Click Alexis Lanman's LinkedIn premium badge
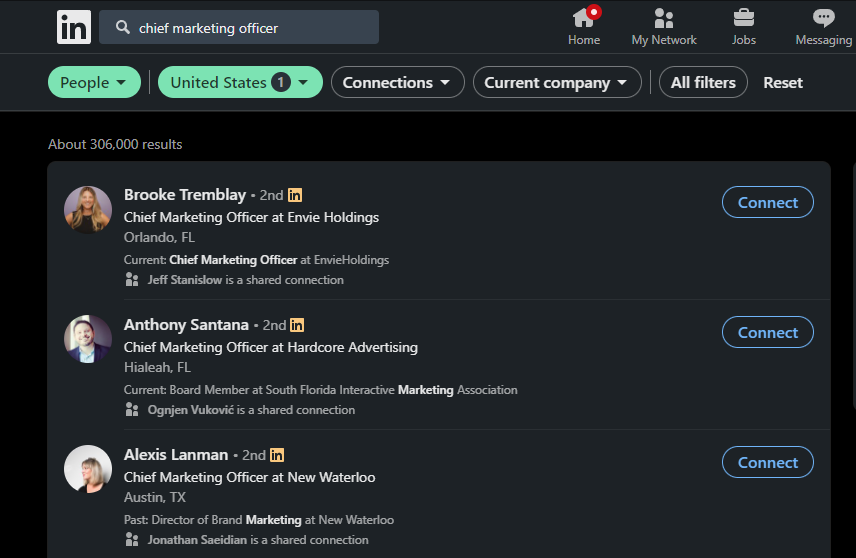856x558 pixels. click(x=277, y=455)
